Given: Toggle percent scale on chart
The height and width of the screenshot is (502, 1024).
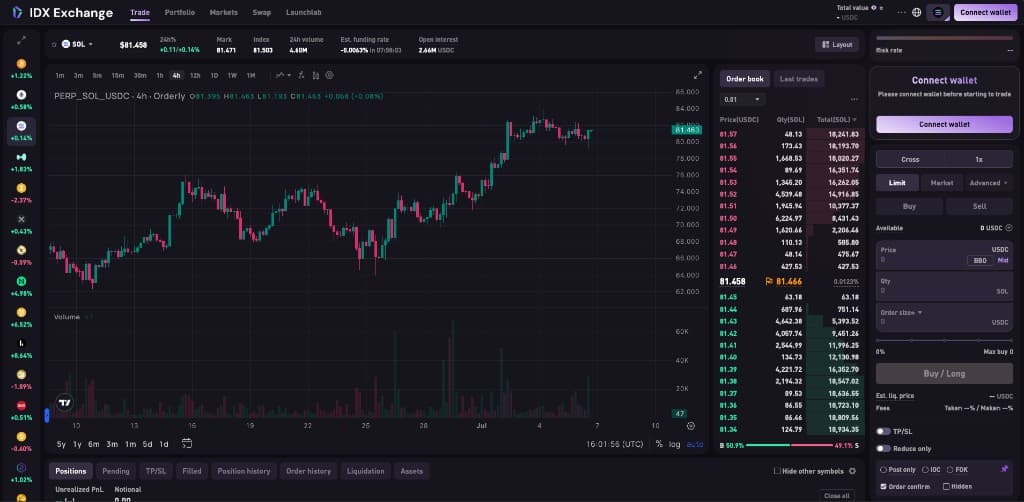Looking at the screenshot, I should click(x=659, y=444).
